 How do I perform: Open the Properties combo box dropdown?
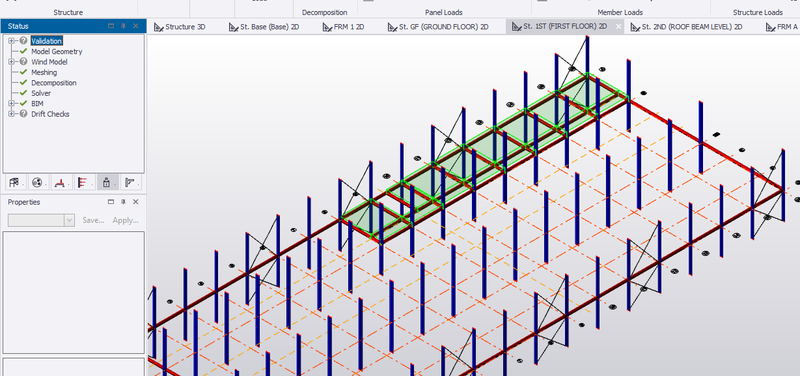coord(70,220)
